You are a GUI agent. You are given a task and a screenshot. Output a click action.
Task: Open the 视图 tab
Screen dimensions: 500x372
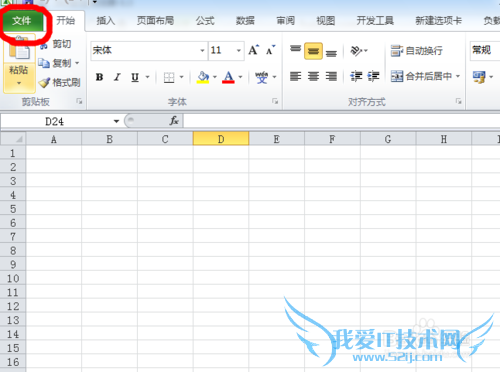(x=326, y=21)
